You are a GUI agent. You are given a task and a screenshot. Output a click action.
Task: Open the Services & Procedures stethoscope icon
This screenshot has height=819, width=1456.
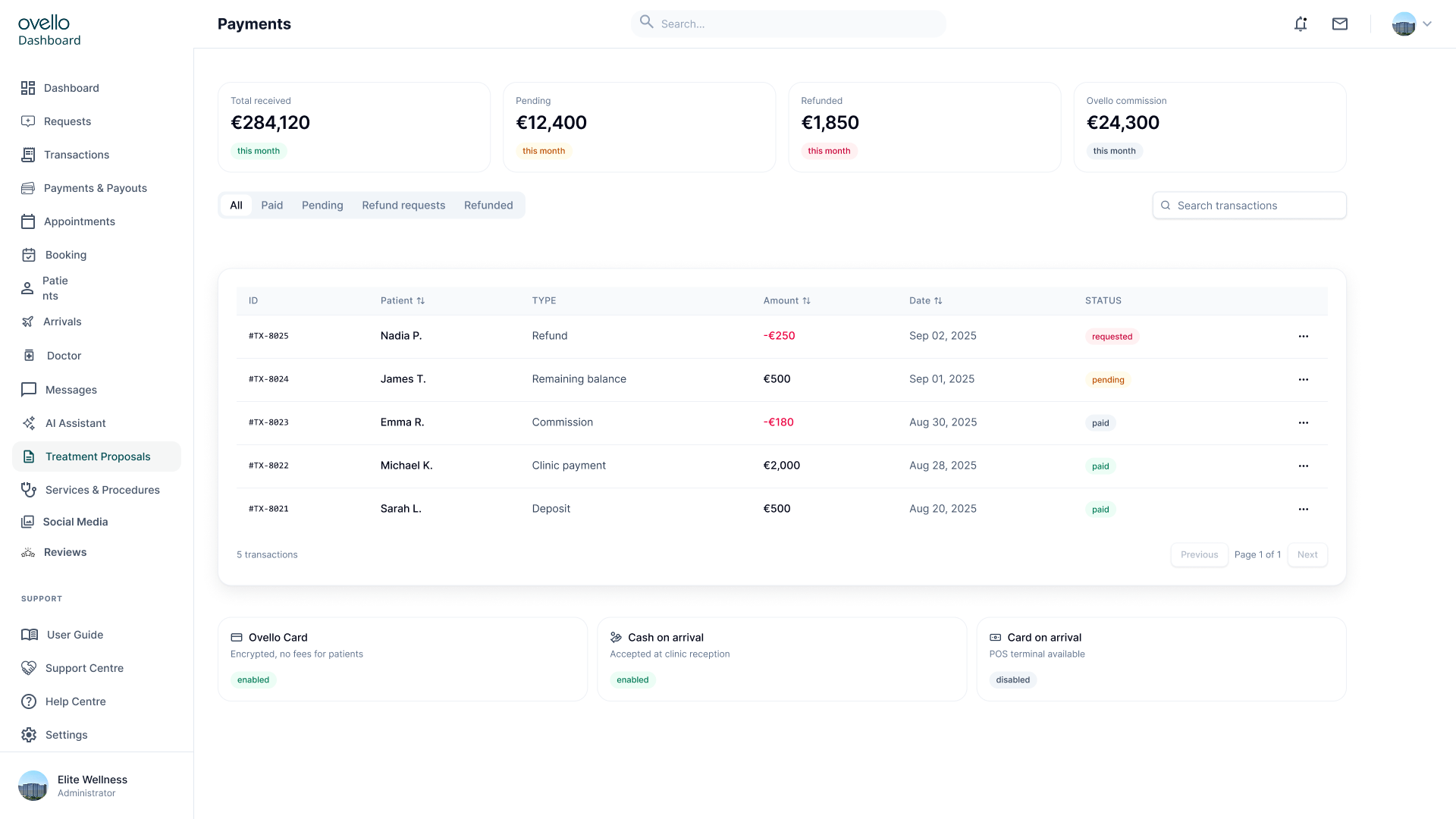click(29, 490)
